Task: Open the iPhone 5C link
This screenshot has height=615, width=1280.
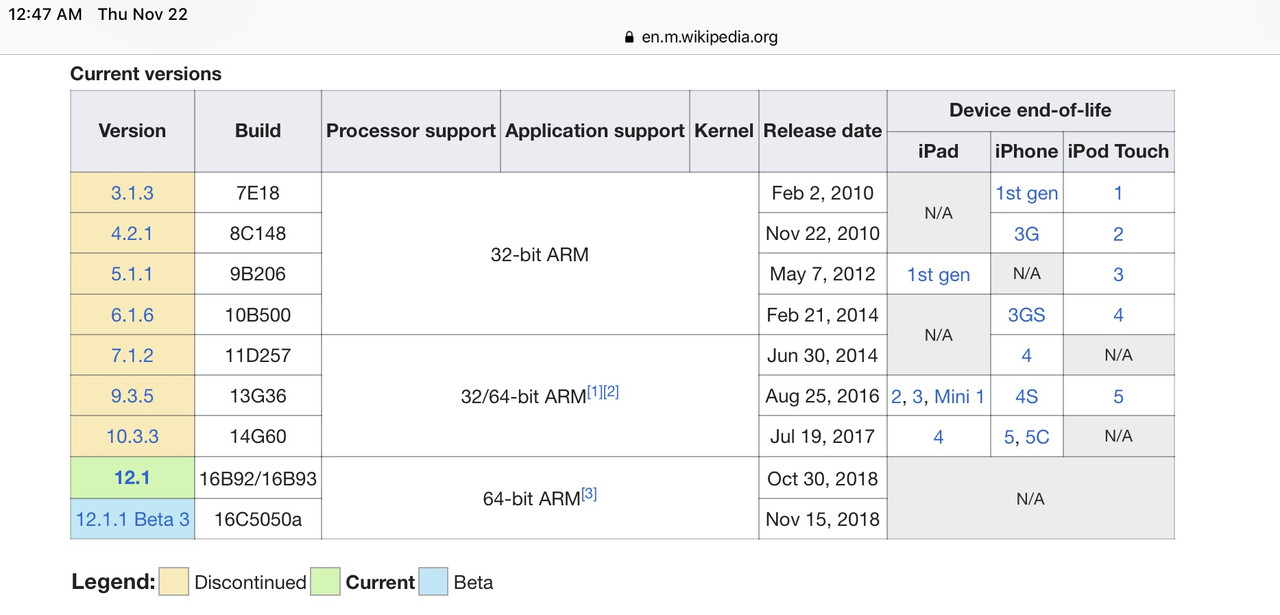Action: pyautogui.click(x=1037, y=436)
